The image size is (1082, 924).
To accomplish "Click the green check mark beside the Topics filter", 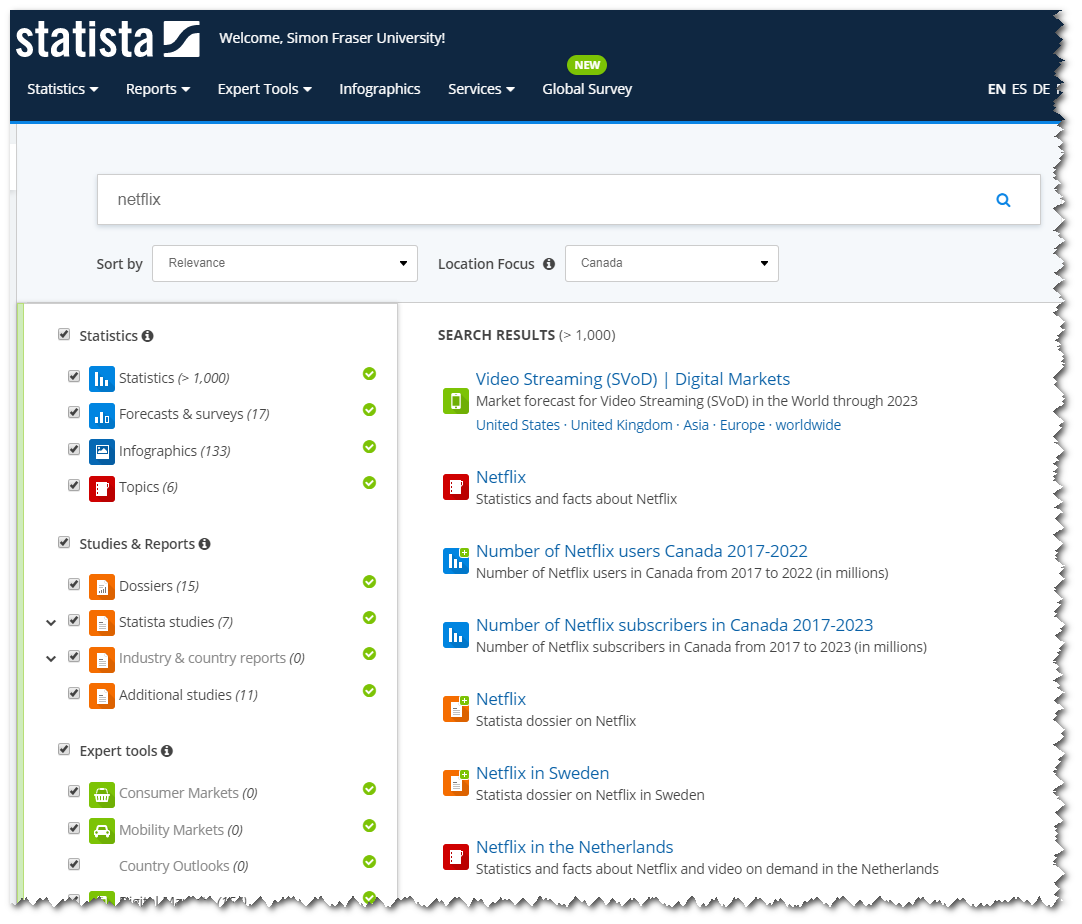I will coord(369,482).
